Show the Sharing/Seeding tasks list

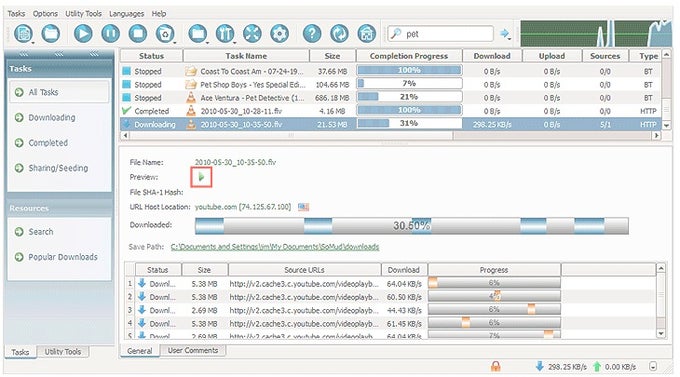tap(58, 168)
